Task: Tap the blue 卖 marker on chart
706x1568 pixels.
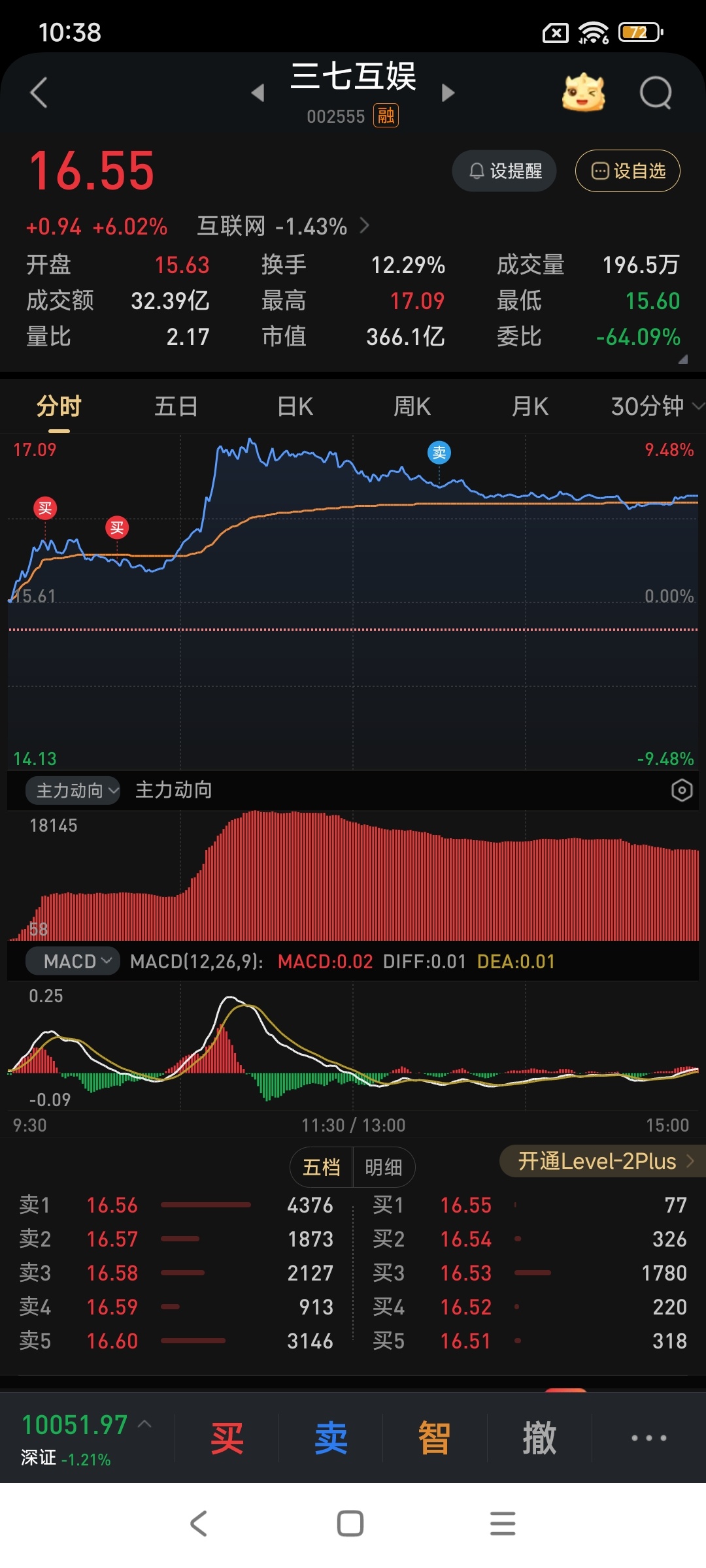Action: (x=439, y=452)
